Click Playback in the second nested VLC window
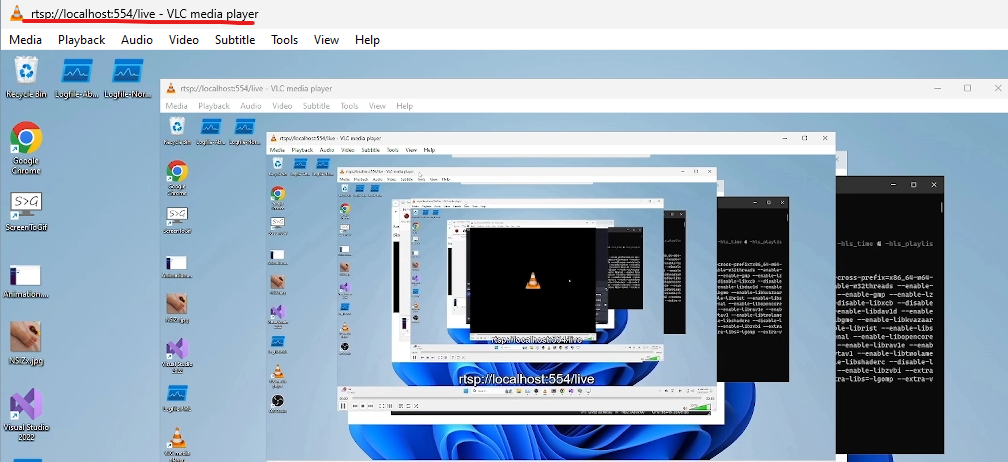 point(302,150)
